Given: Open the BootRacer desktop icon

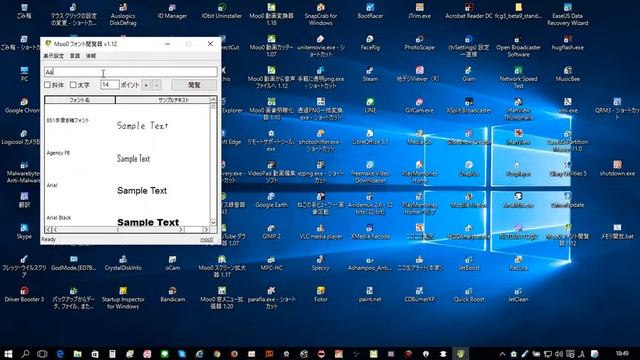Looking at the screenshot, I should tap(370, 12).
